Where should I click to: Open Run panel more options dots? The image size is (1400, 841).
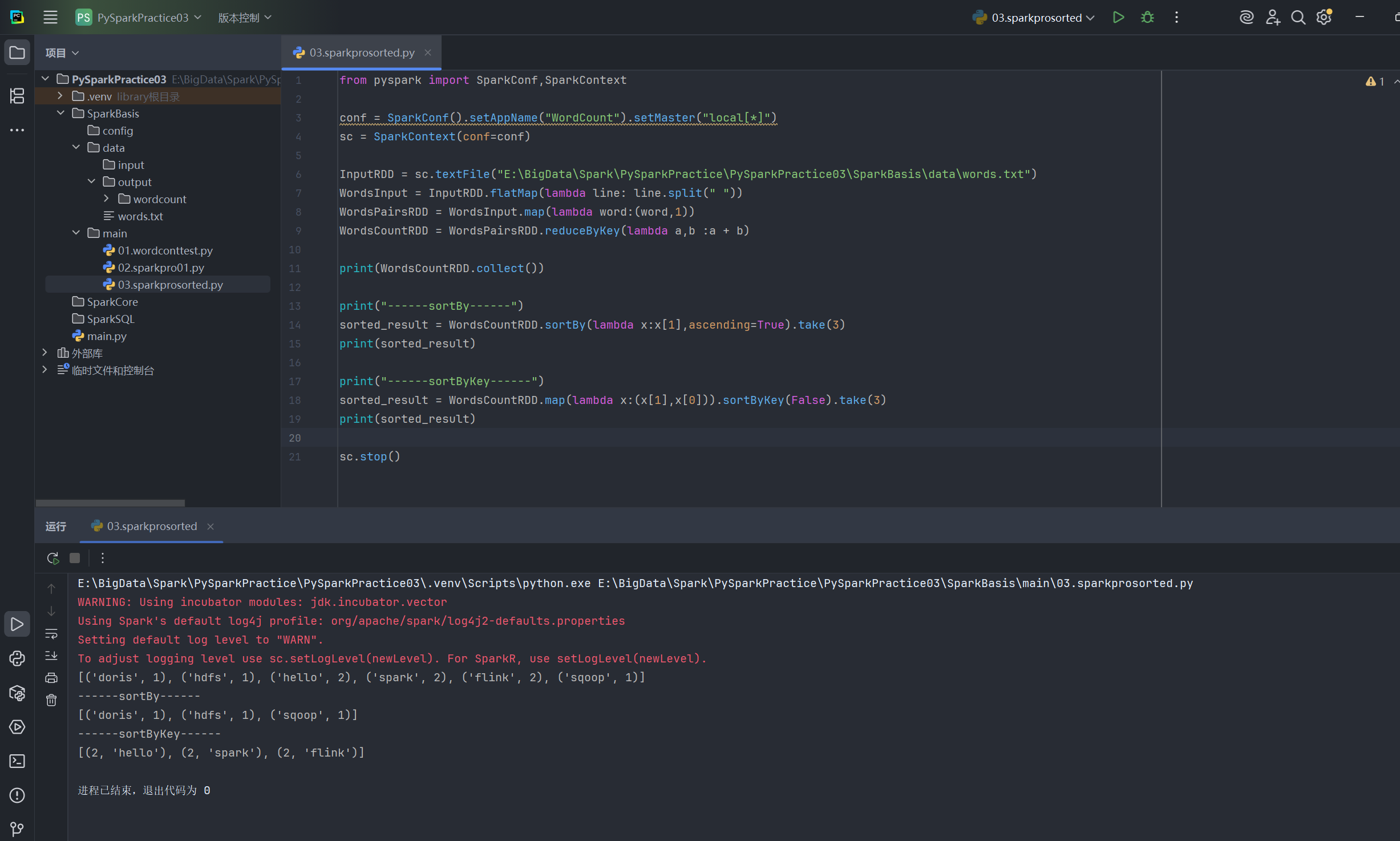point(103,558)
